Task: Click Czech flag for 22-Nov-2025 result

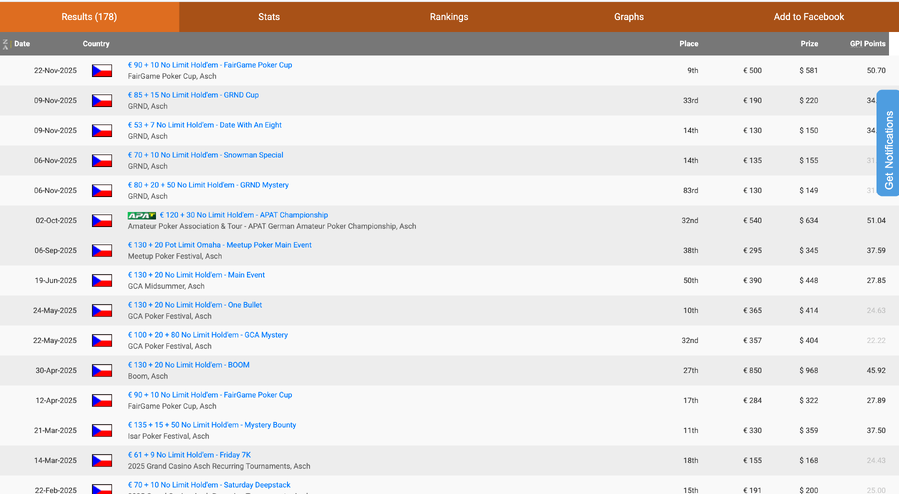Action: pos(102,71)
